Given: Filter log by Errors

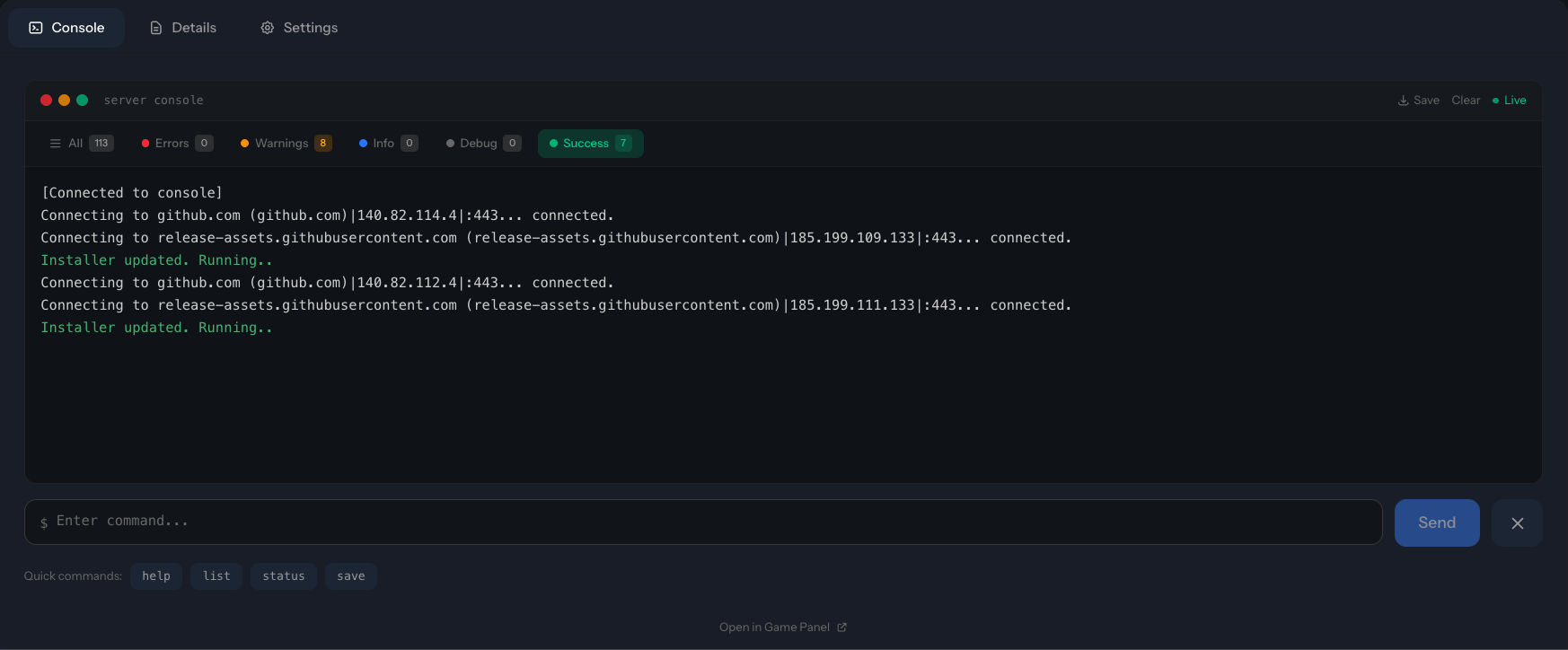Looking at the screenshot, I should click(177, 144).
